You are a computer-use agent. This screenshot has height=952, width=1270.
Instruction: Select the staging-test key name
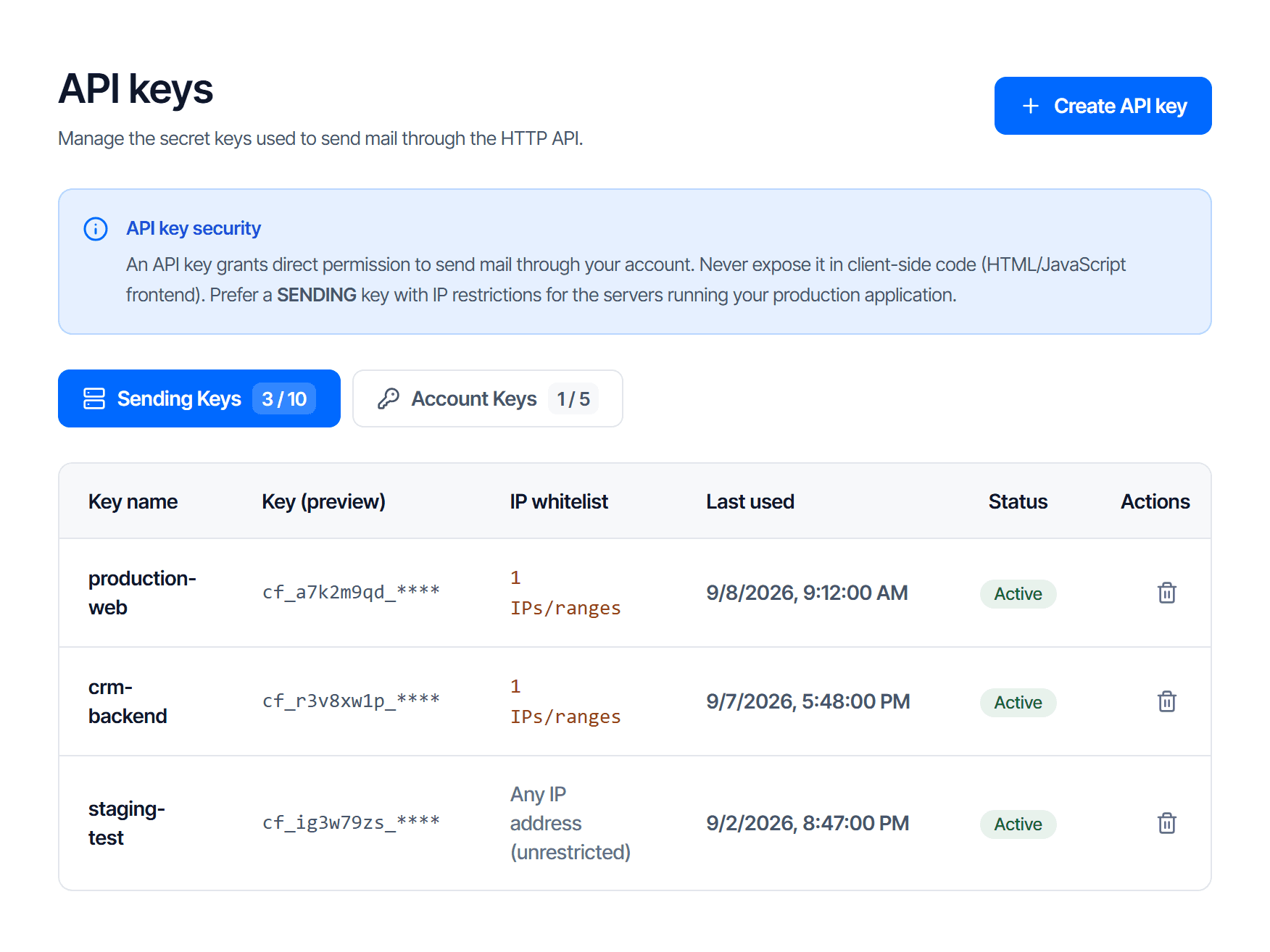(x=127, y=823)
